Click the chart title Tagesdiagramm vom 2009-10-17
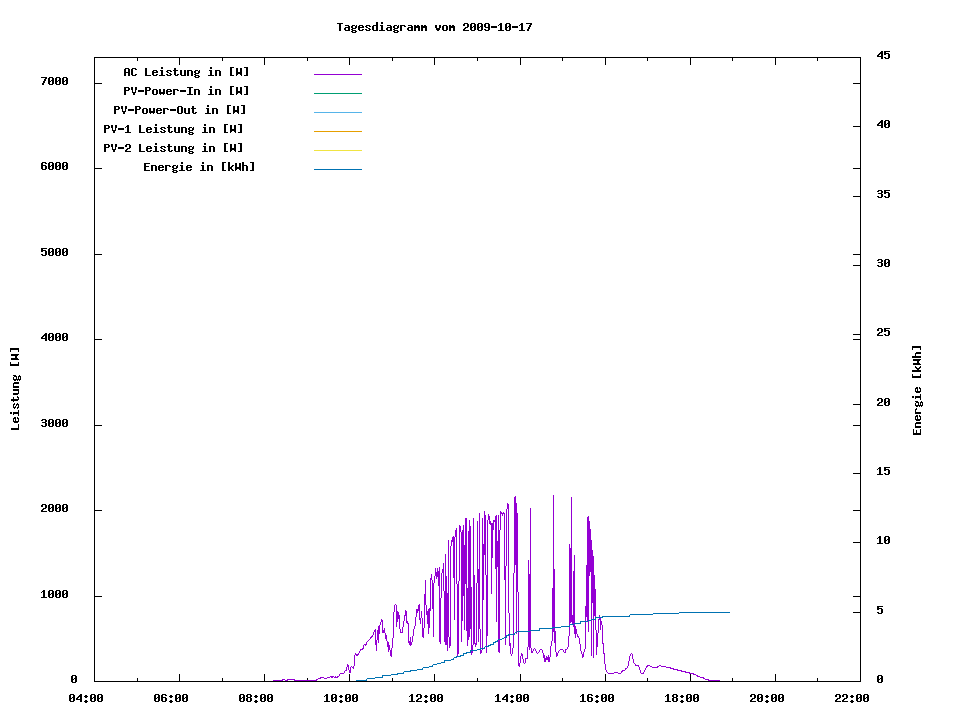The width and height of the screenshot is (960, 720). (434, 27)
